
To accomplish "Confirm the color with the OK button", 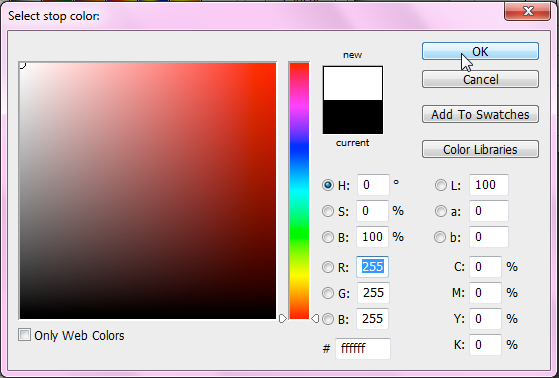I will tap(480, 51).
